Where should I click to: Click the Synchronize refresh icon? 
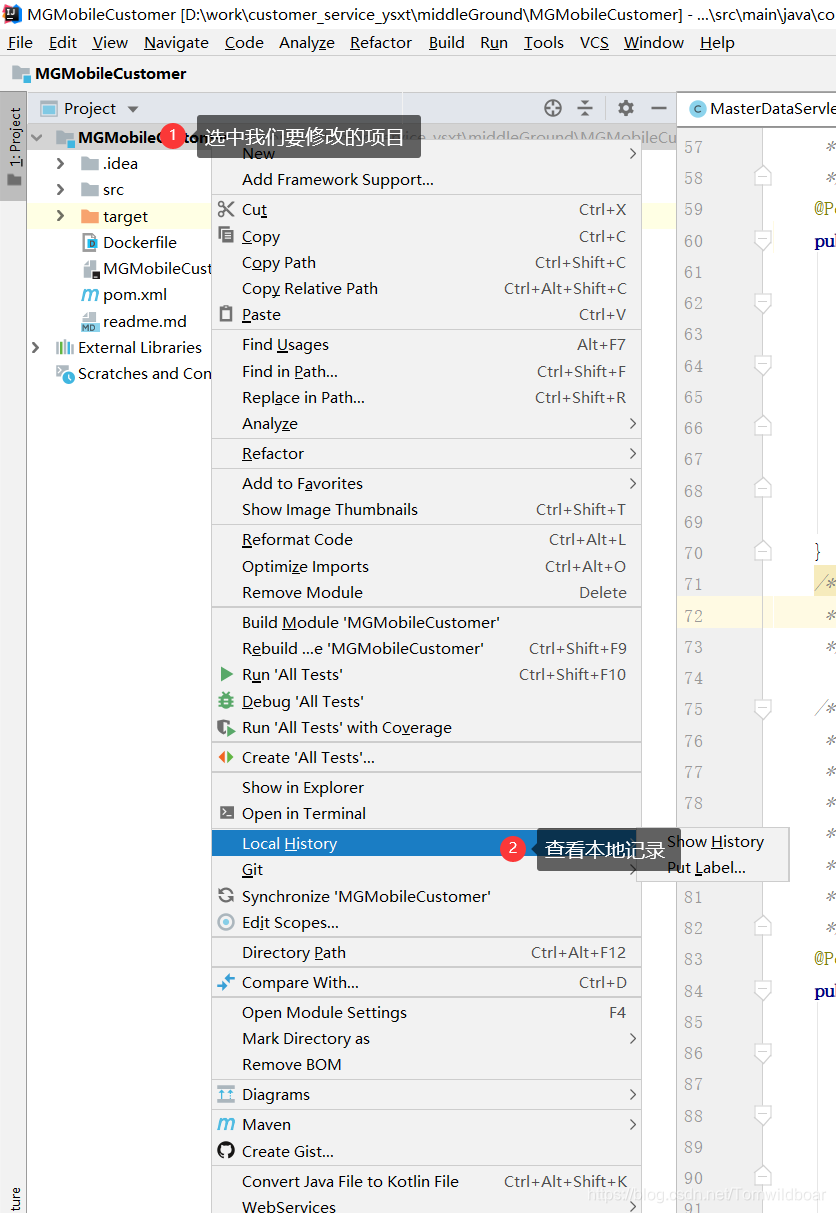(x=226, y=896)
